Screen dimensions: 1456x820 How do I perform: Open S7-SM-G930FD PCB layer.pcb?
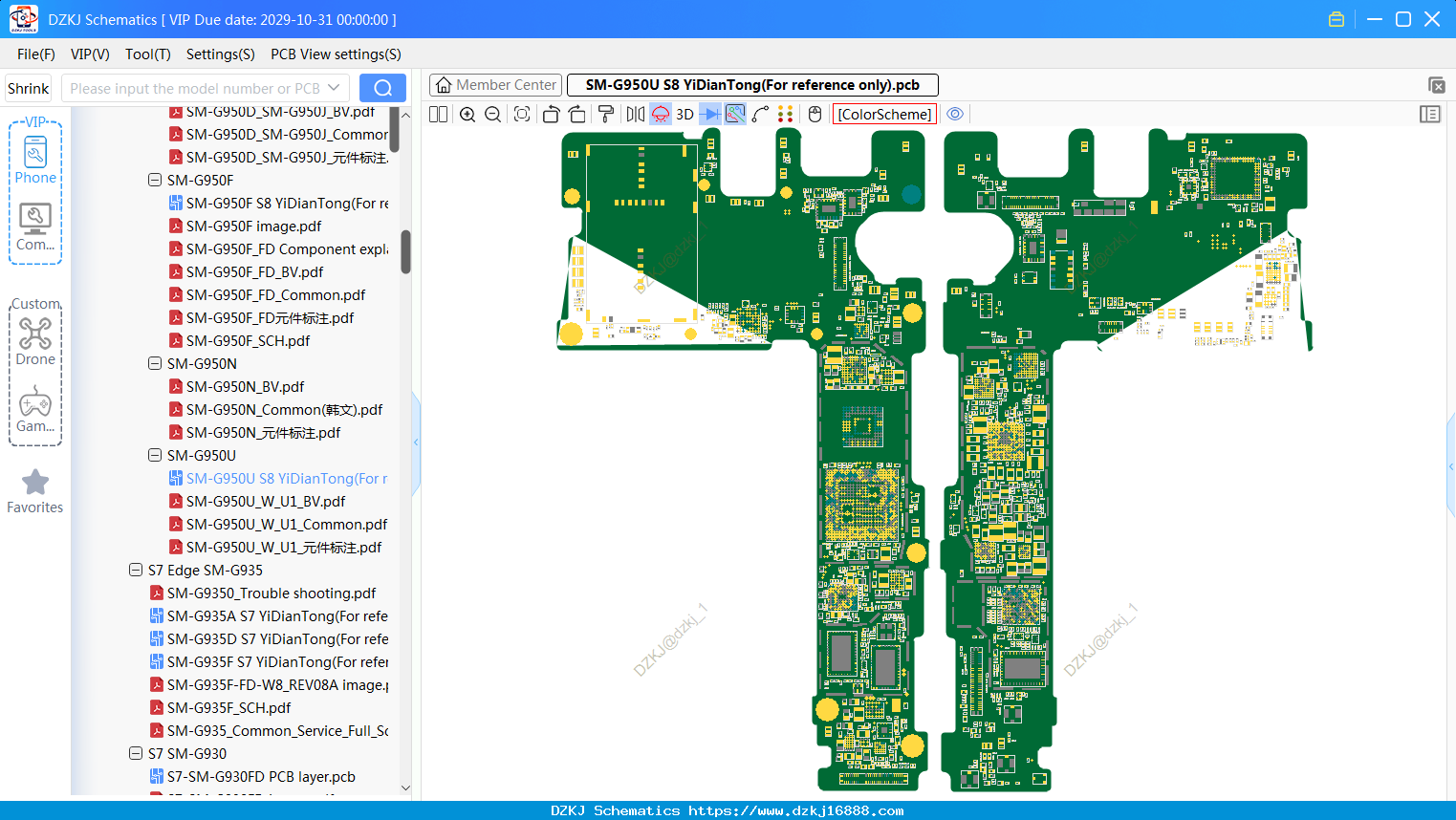pyautogui.click(x=261, y=777)
